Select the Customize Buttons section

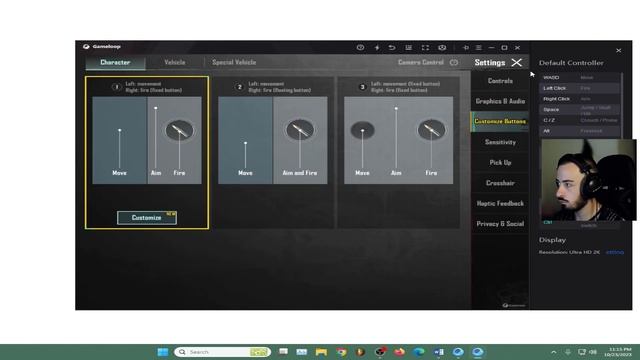[x=500, y=122]
